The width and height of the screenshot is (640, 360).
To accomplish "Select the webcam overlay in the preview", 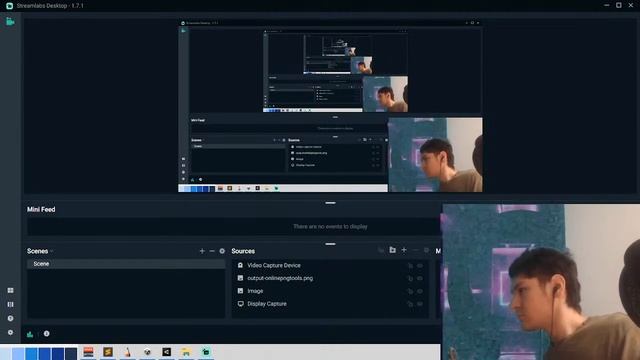I will [435, 155].
